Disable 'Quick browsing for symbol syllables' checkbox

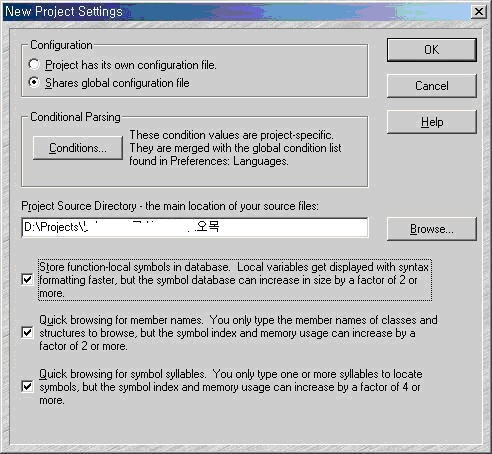pos(27,386)
